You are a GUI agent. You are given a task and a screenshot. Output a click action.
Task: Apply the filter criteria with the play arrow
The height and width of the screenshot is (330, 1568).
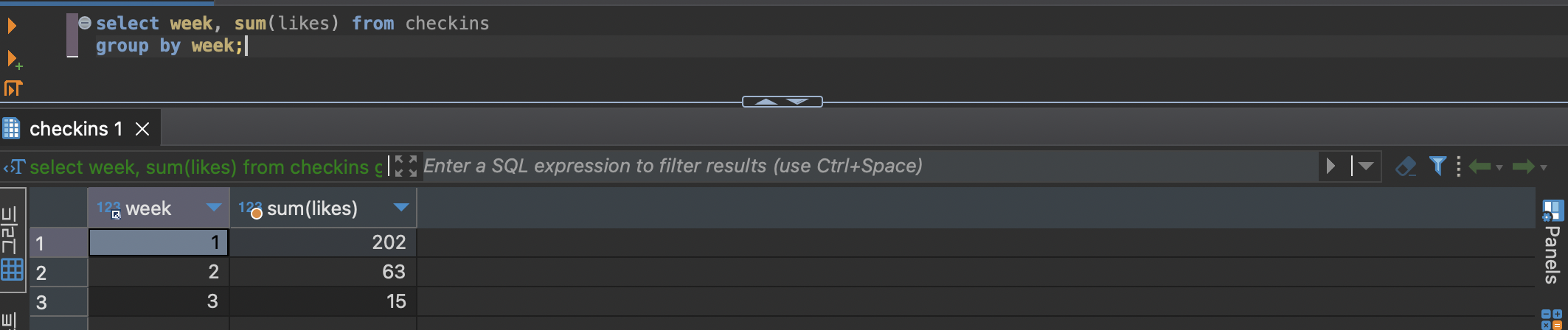click(x=1331, y=166)
